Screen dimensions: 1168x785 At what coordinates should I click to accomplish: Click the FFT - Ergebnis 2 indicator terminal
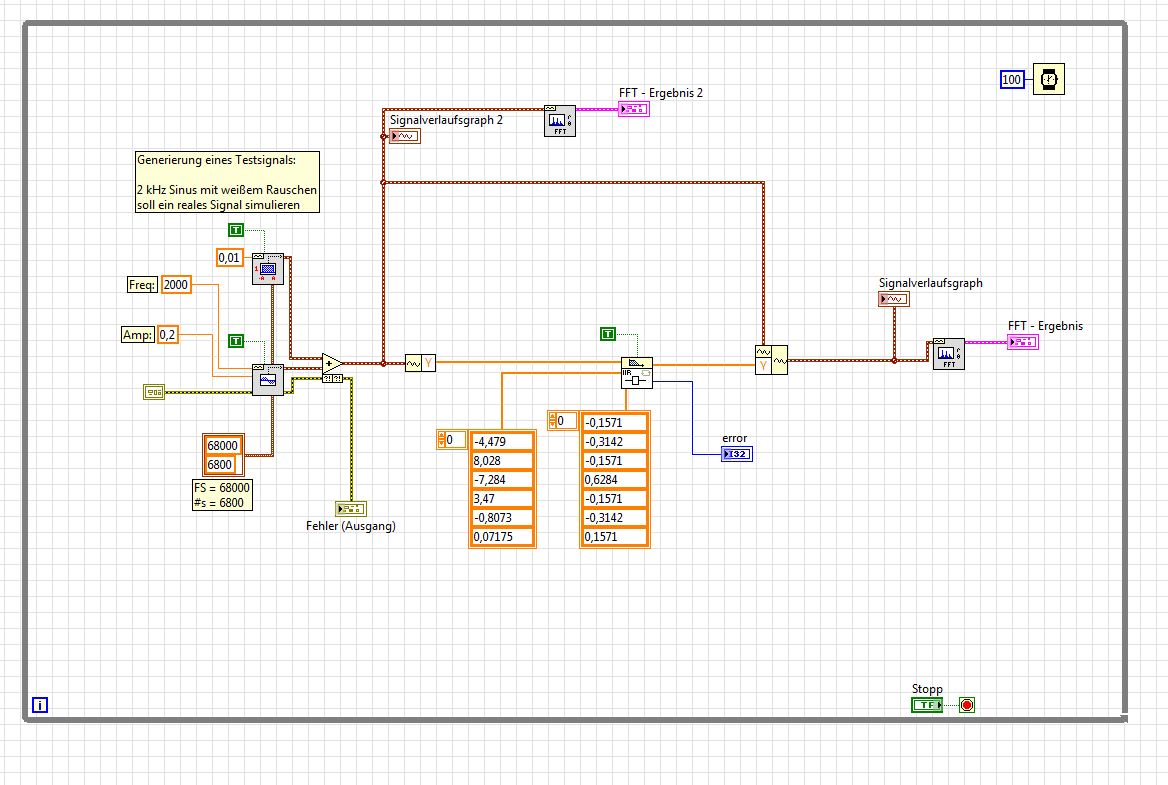(x=633, y=109)
